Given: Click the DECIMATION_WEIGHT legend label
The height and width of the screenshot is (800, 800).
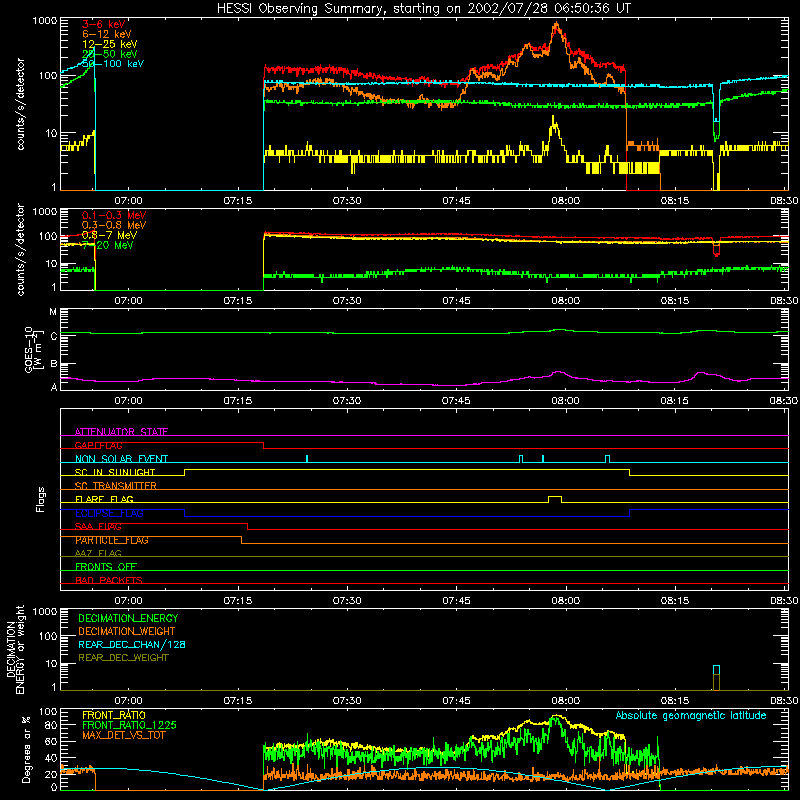Looking at the screenshot, I should [127, 631].
